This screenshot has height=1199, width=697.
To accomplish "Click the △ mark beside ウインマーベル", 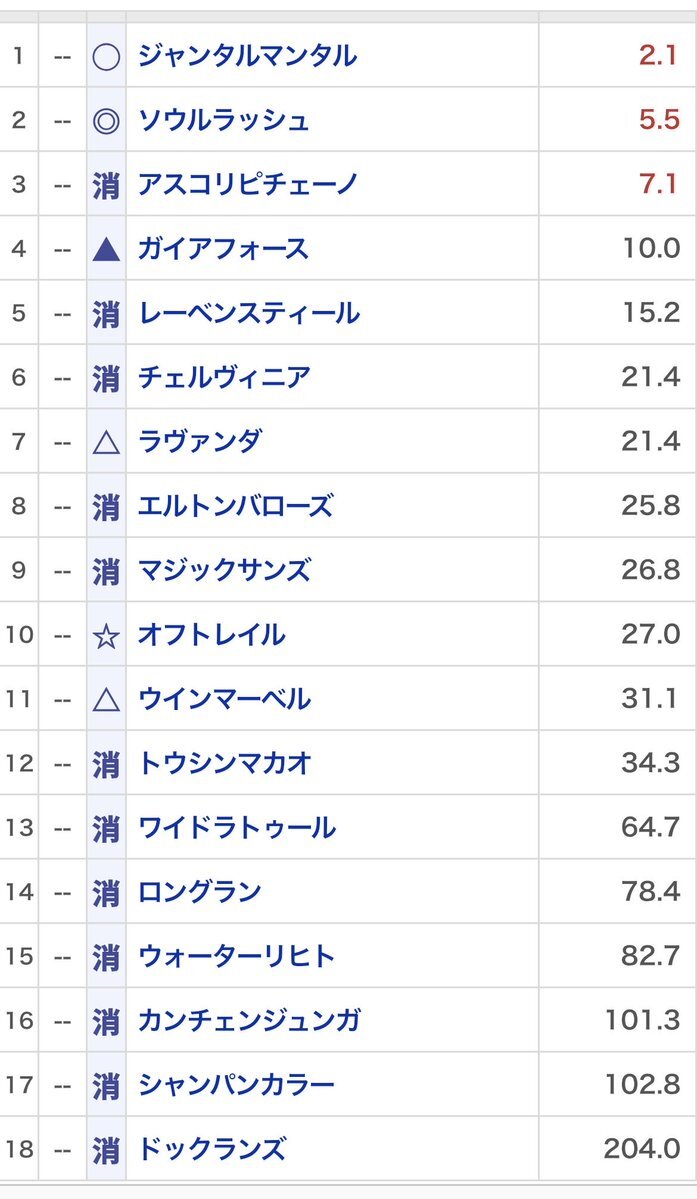I will coord(106,699).
